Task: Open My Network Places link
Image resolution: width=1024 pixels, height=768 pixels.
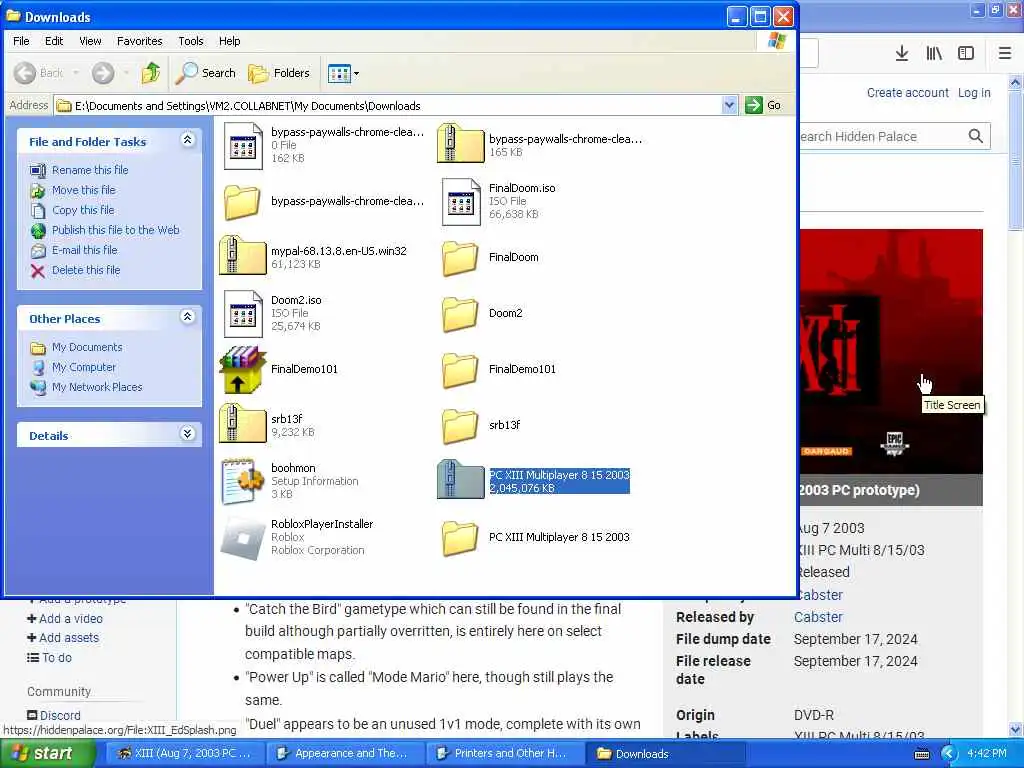Action: point(97,387)
